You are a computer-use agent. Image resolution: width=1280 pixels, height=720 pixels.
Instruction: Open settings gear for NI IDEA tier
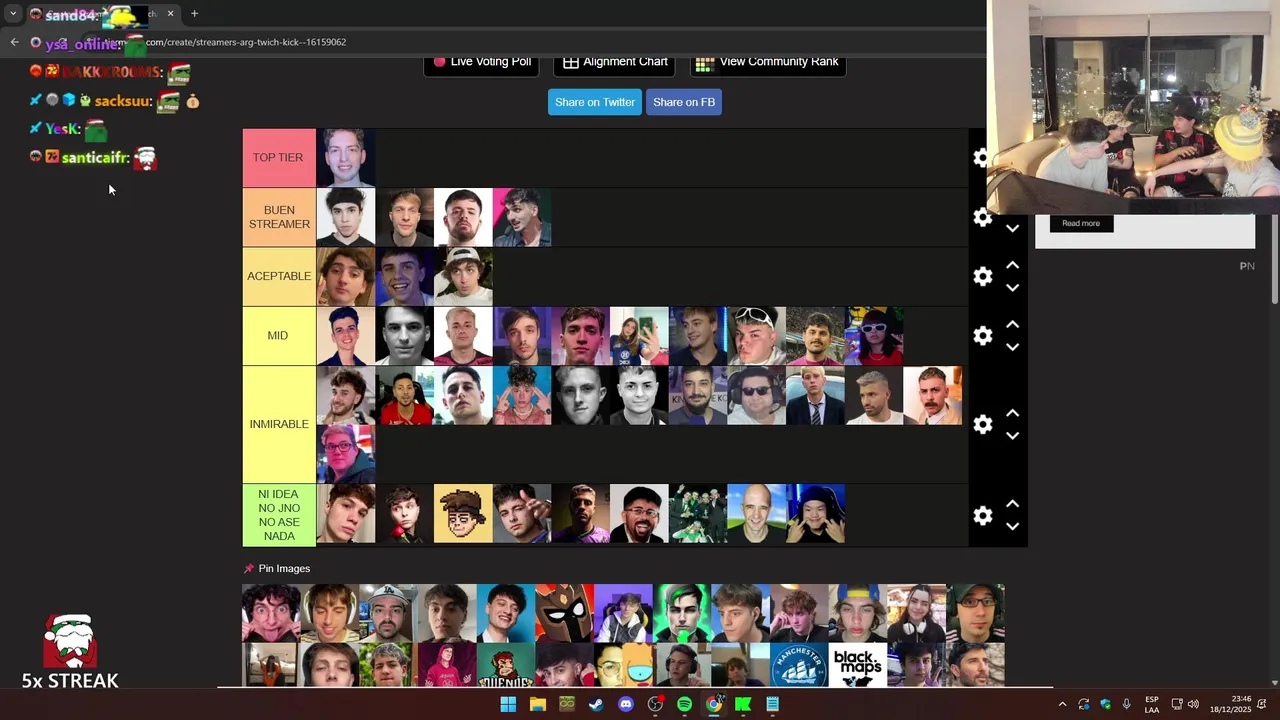click(x=982, y=515)
